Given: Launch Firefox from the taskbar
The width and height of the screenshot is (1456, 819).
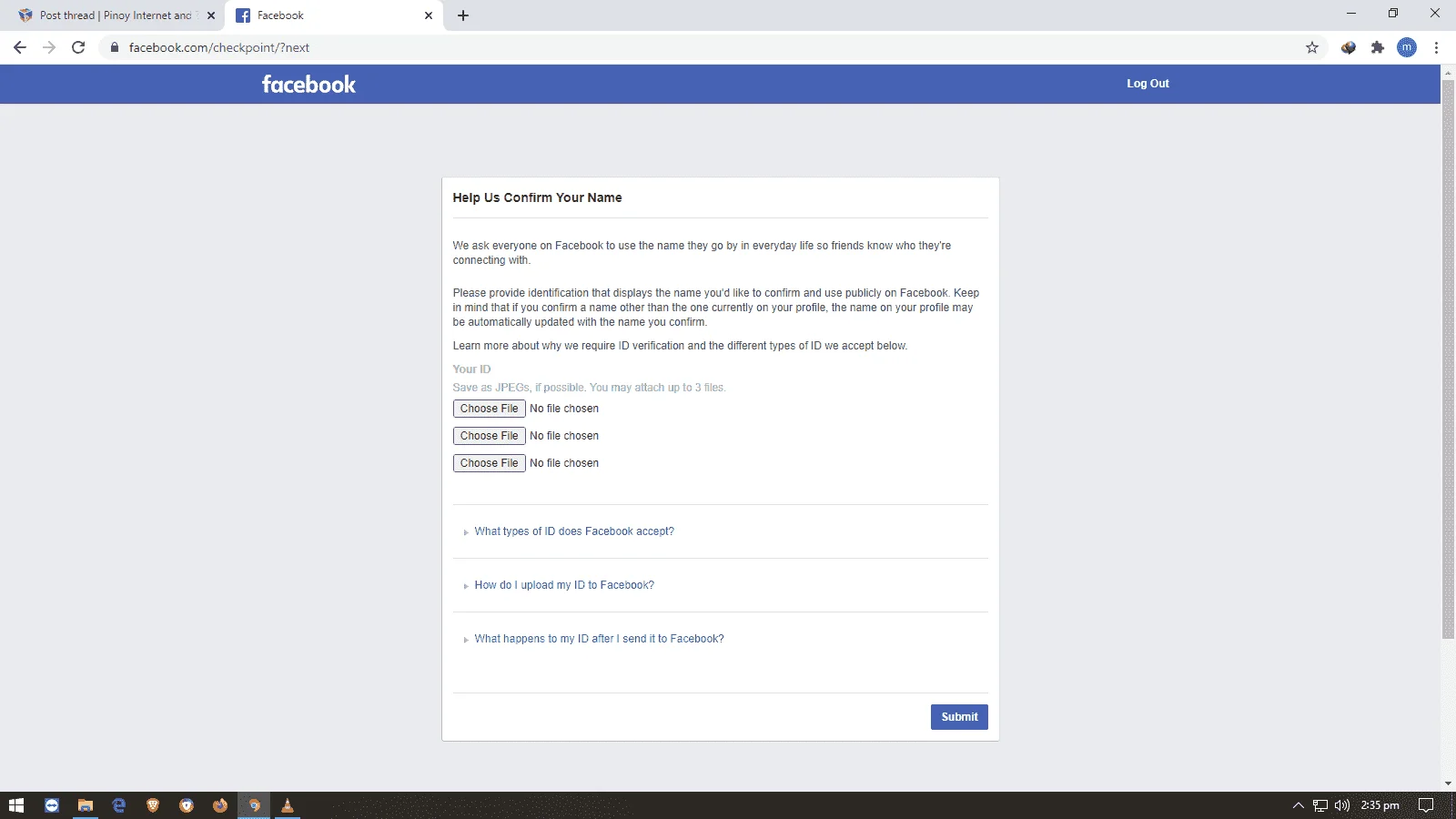Looking at the screenshot, I should pos(220,805).
